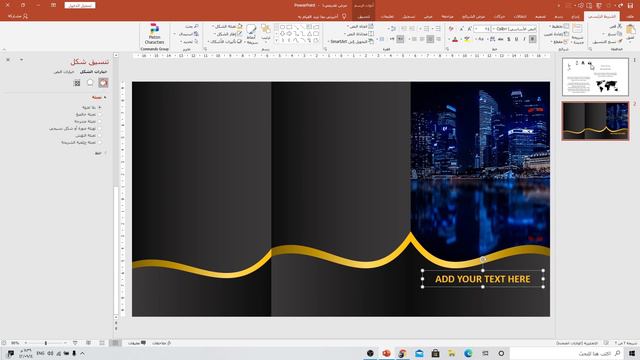
Task: Click the Replace icon in the Editing group
Action: coord(196,34)
